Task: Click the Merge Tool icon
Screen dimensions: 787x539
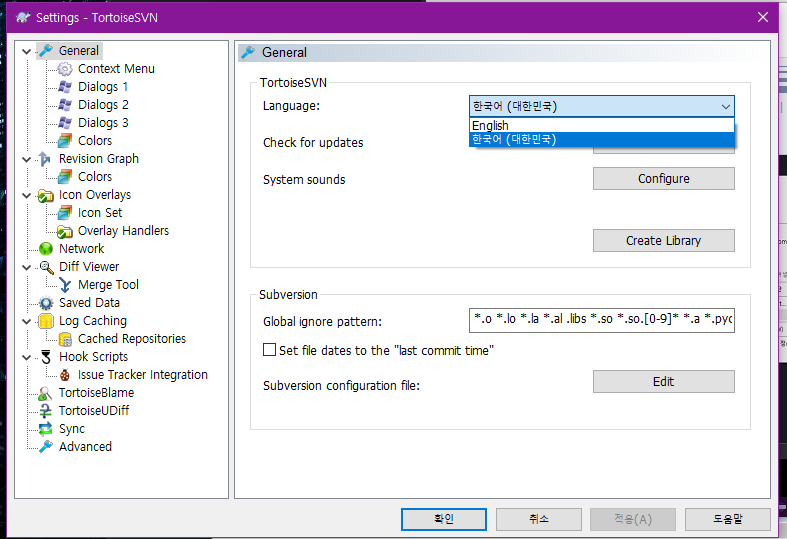Action: pyautogui.click(x=65, y=285)
